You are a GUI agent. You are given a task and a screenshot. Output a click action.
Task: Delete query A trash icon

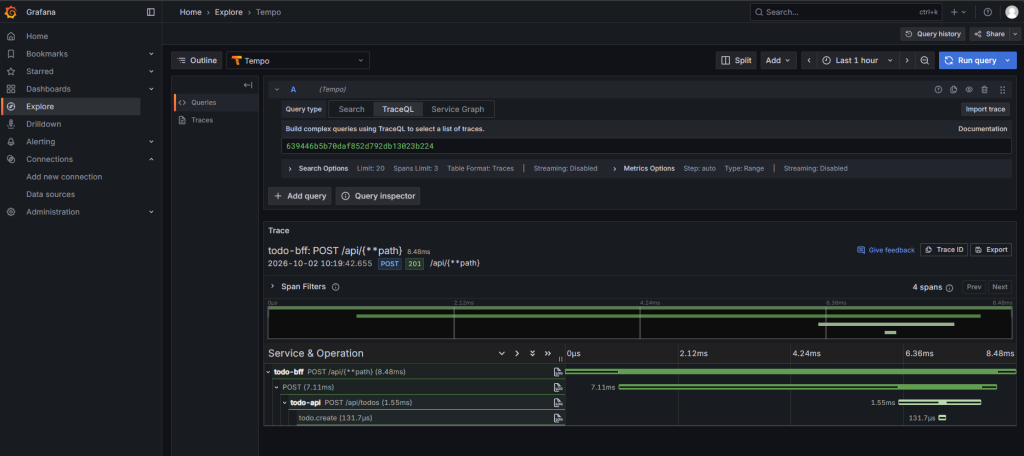(x=985, y=90)
